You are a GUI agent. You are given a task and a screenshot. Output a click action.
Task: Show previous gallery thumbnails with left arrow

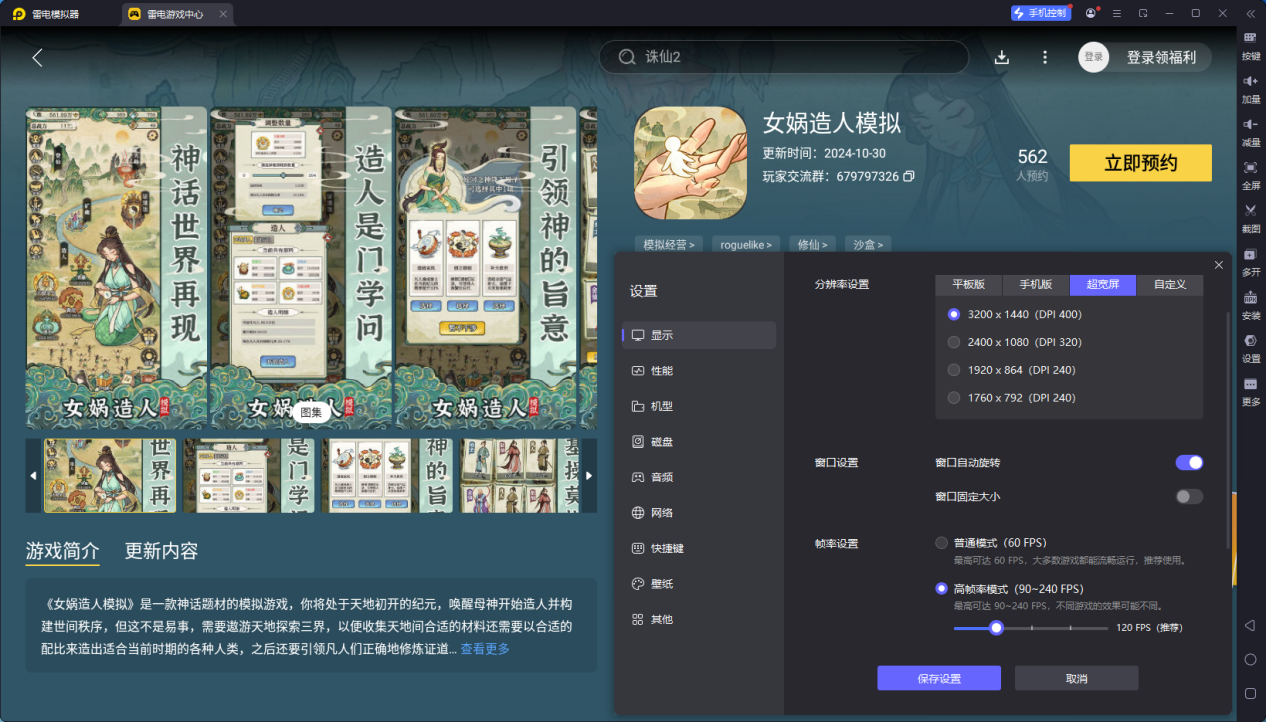[33, 476]
